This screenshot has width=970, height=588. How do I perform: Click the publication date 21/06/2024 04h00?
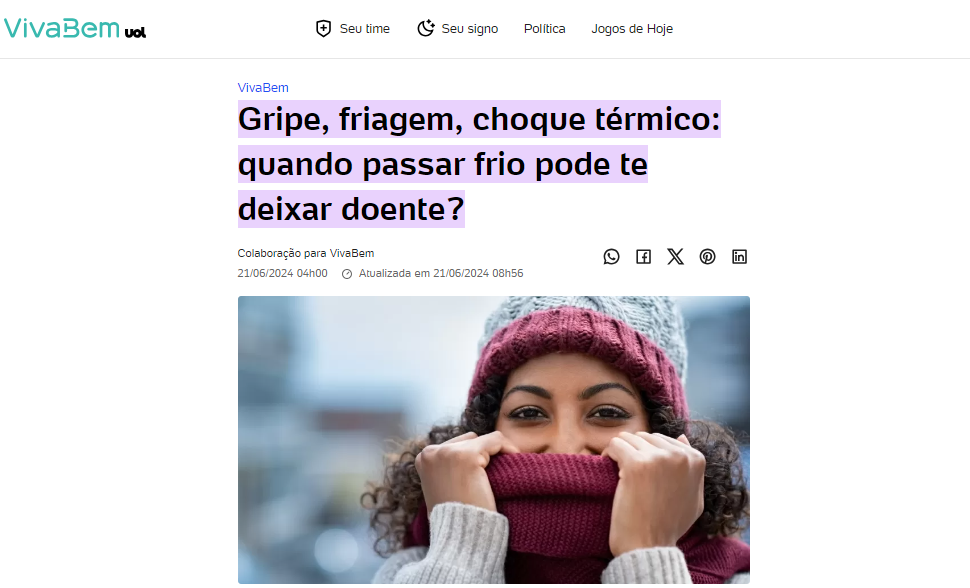click(282, 273)
